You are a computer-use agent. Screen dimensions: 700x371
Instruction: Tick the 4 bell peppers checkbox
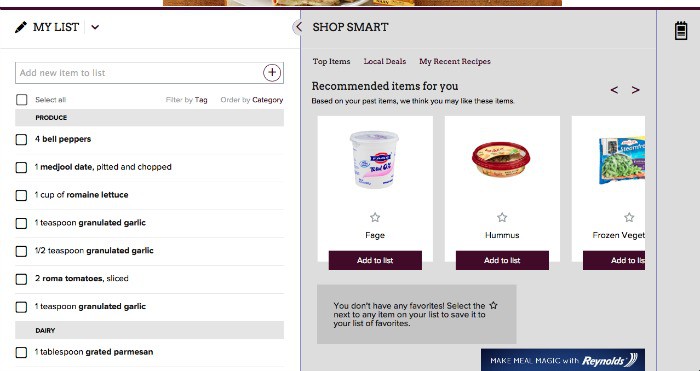[21, 139]
